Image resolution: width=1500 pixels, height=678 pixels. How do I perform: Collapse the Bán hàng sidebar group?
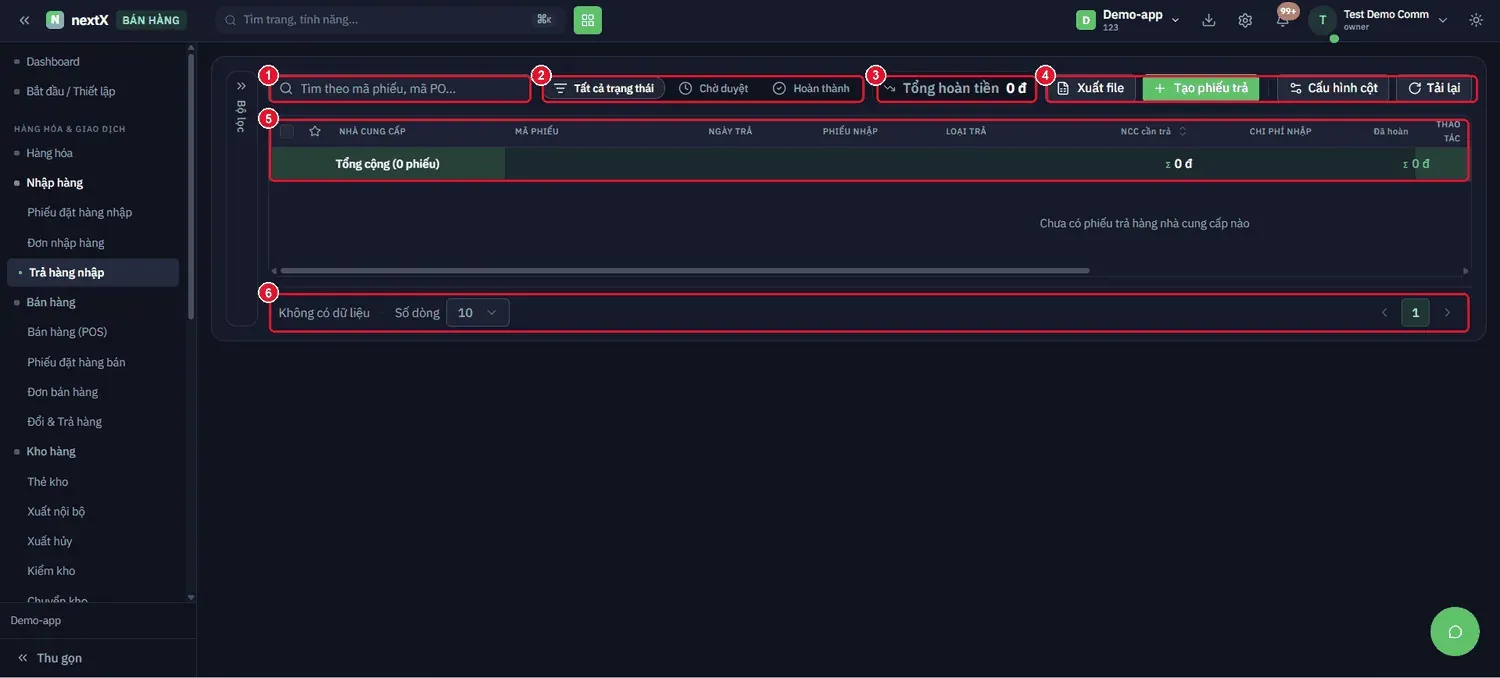point(51,302)
